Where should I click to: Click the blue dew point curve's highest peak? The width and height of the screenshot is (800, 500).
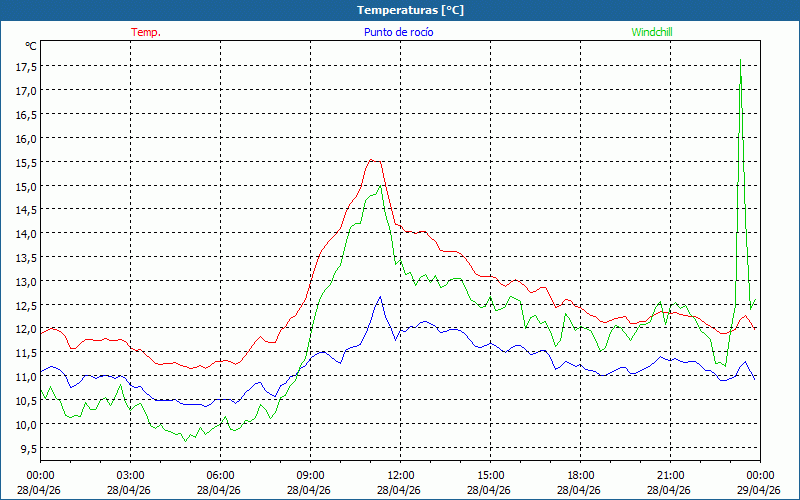click(380, 297)
